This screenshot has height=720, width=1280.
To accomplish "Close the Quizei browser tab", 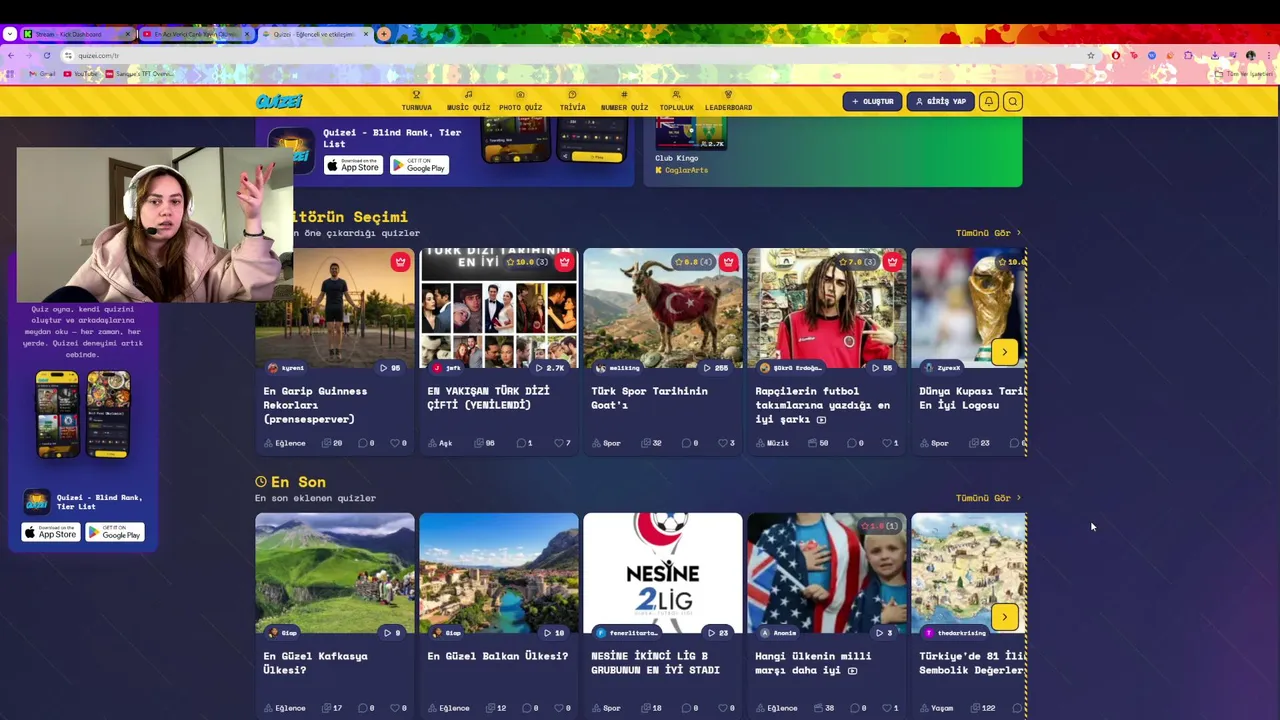I will (365, 34).
